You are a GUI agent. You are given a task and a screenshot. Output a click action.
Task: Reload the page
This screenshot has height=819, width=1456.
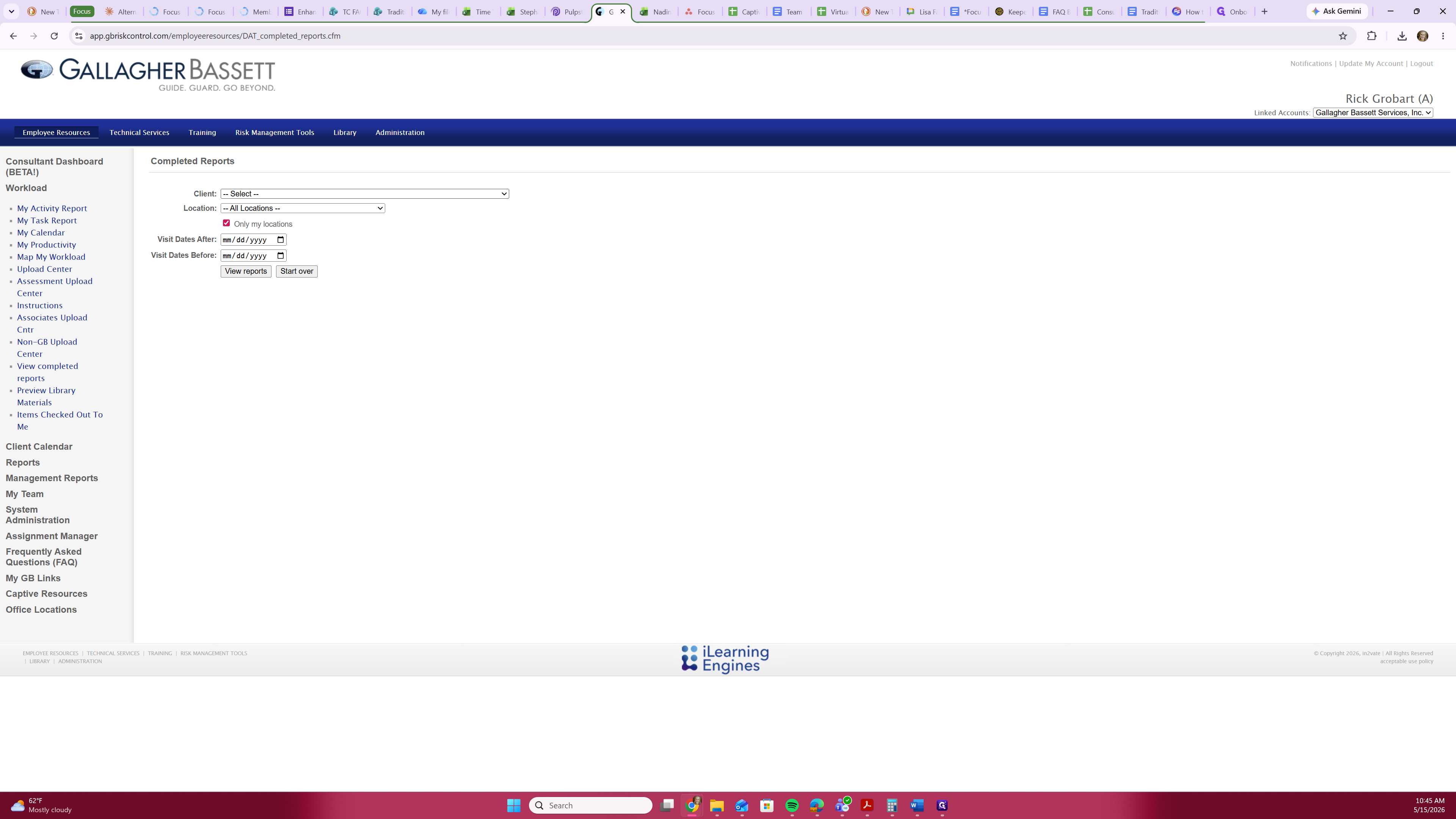[54, 36]
